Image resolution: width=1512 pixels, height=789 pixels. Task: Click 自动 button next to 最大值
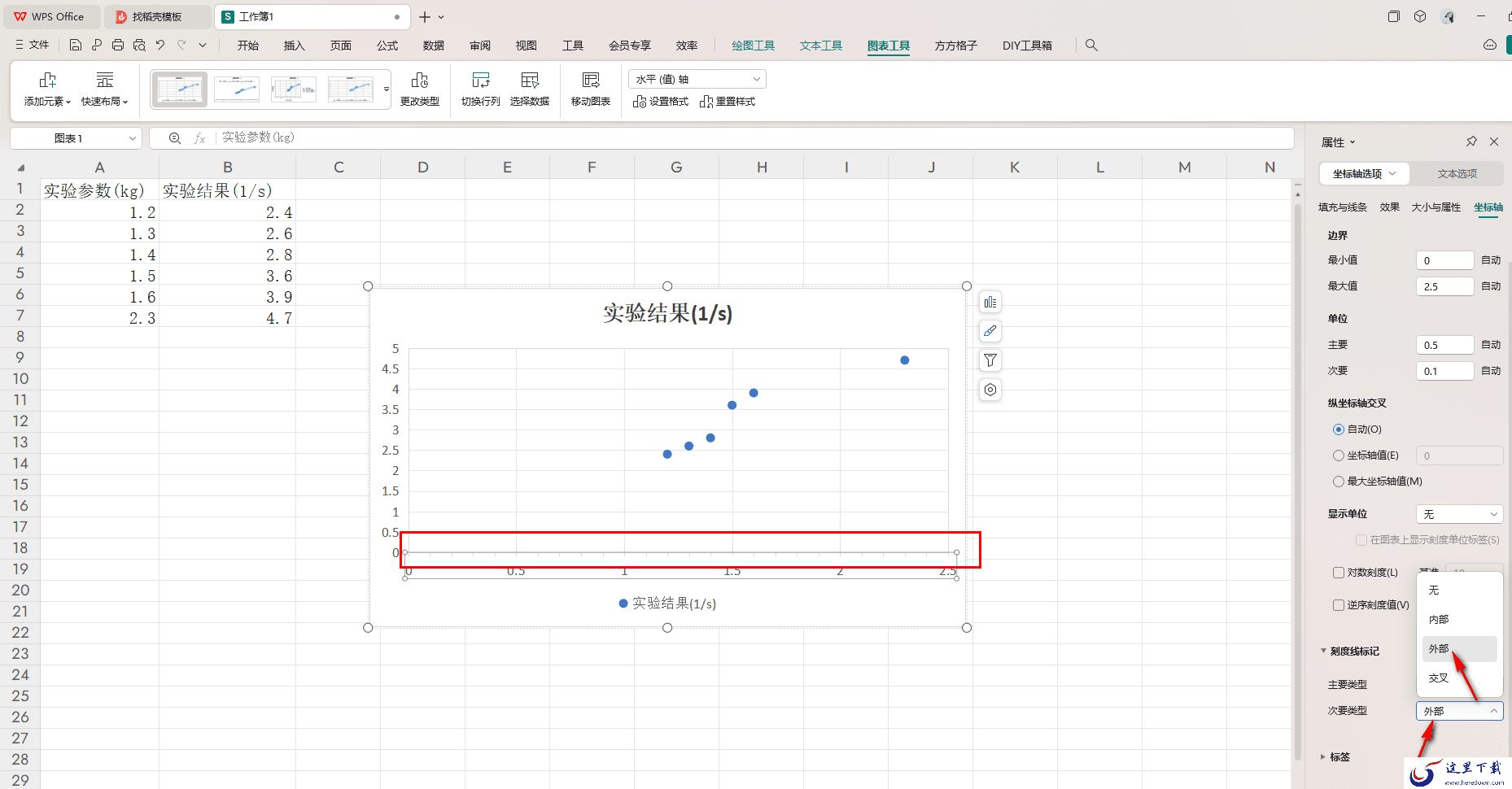tap(1491, 286)
